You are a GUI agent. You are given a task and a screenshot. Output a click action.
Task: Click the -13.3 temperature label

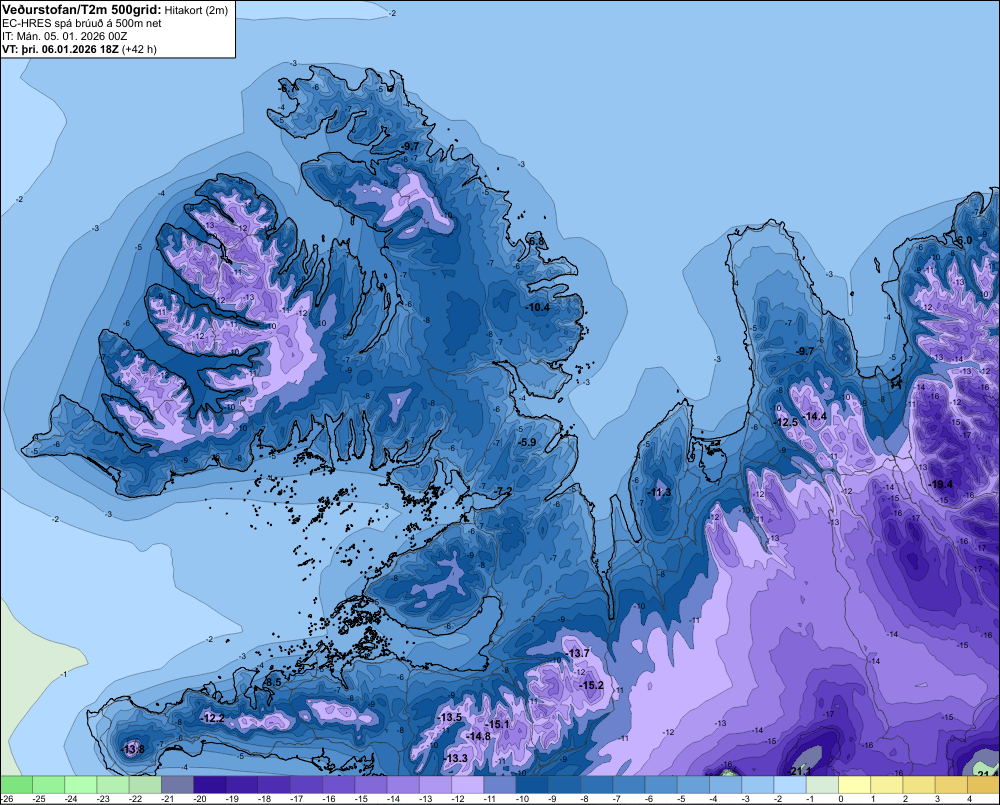coord(455,758)
